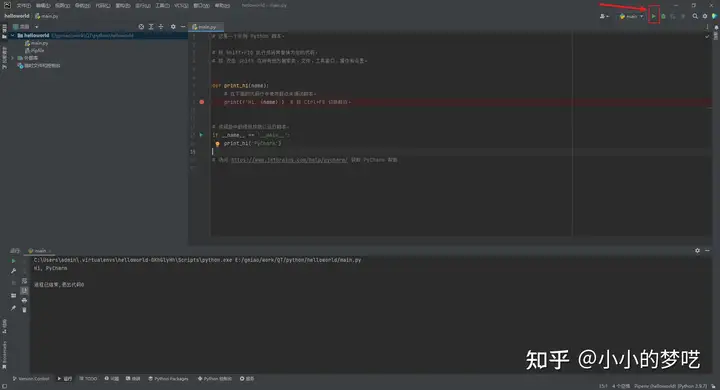Screen dimensions: 720x390
Task: Open the Run menu
Action: pyautogui.click(x=143, y=6)
